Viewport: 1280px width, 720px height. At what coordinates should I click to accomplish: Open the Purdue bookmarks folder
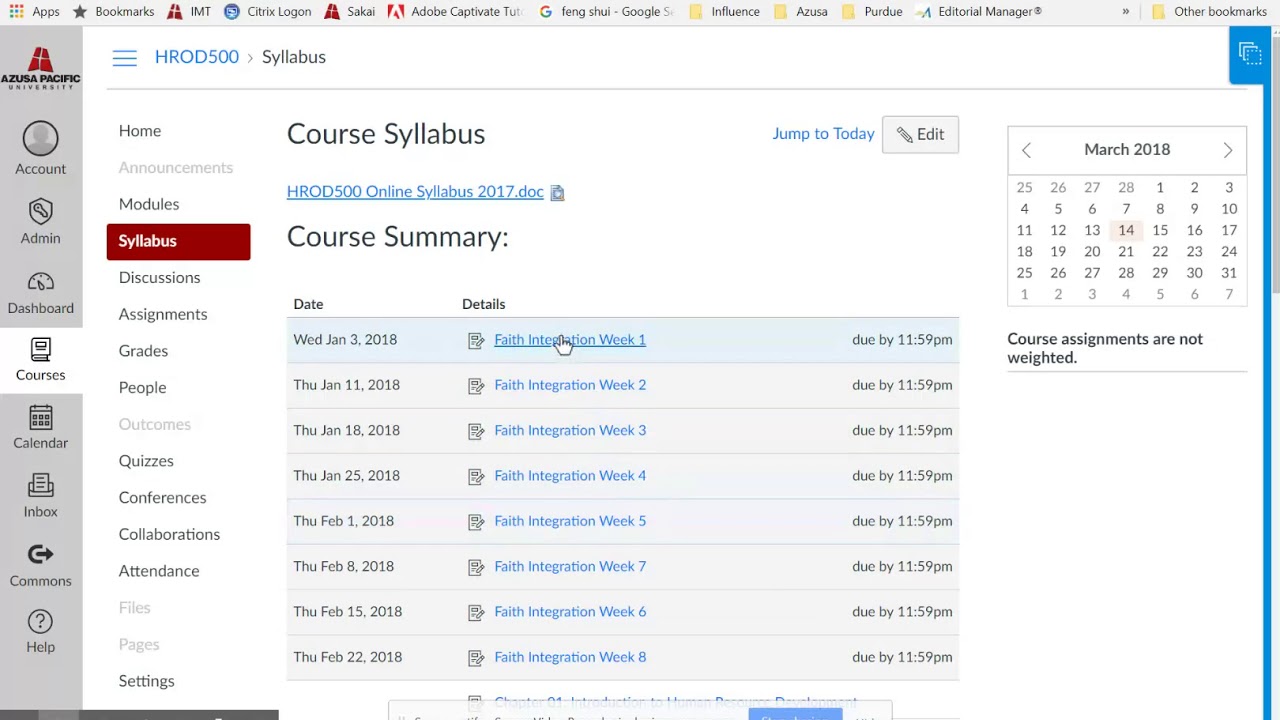pos(872,11)
